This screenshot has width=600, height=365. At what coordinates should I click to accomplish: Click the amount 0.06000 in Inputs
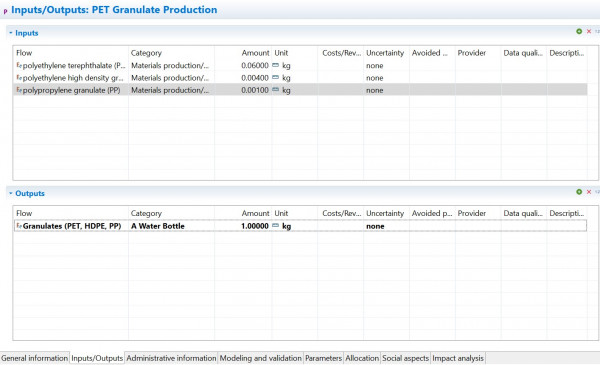(x=255, y=65)
